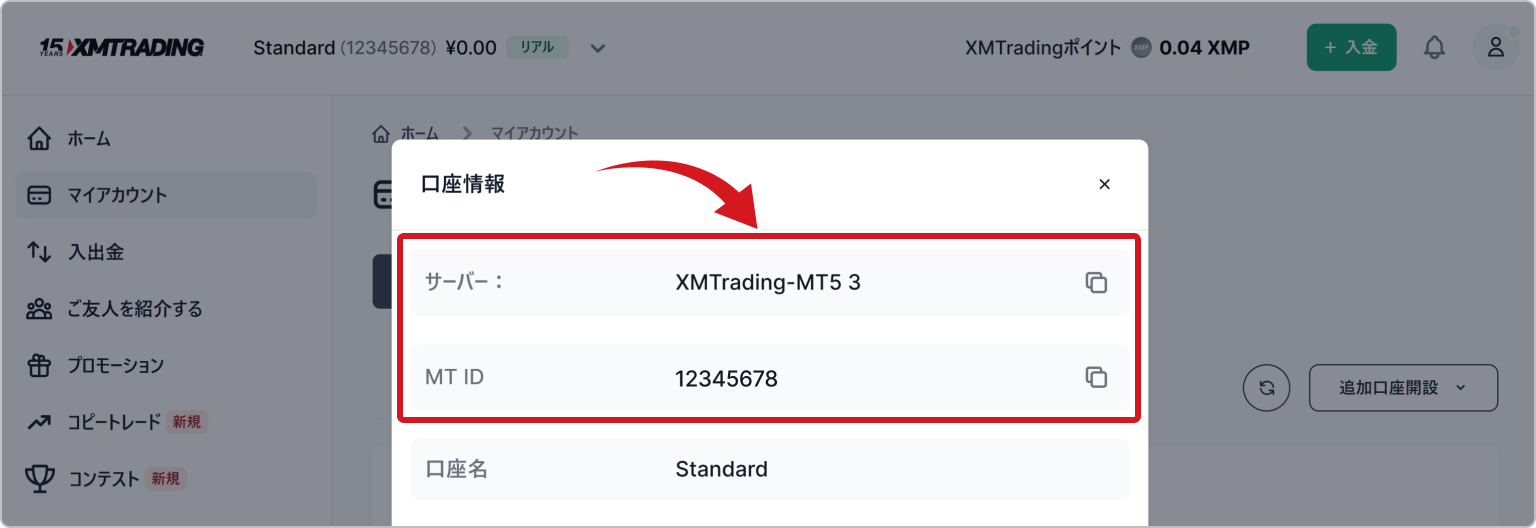Close the 口座情報 dialog

[x=1104, y=184]
